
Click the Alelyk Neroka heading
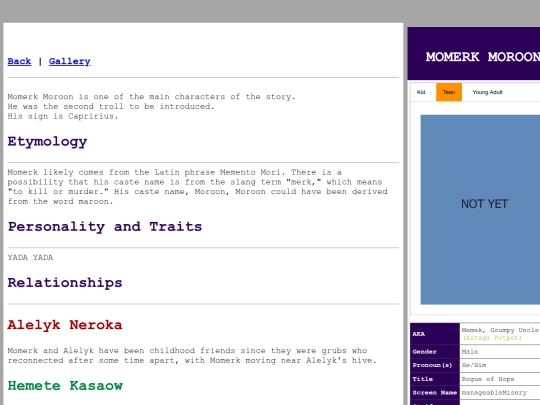(65, 325)
